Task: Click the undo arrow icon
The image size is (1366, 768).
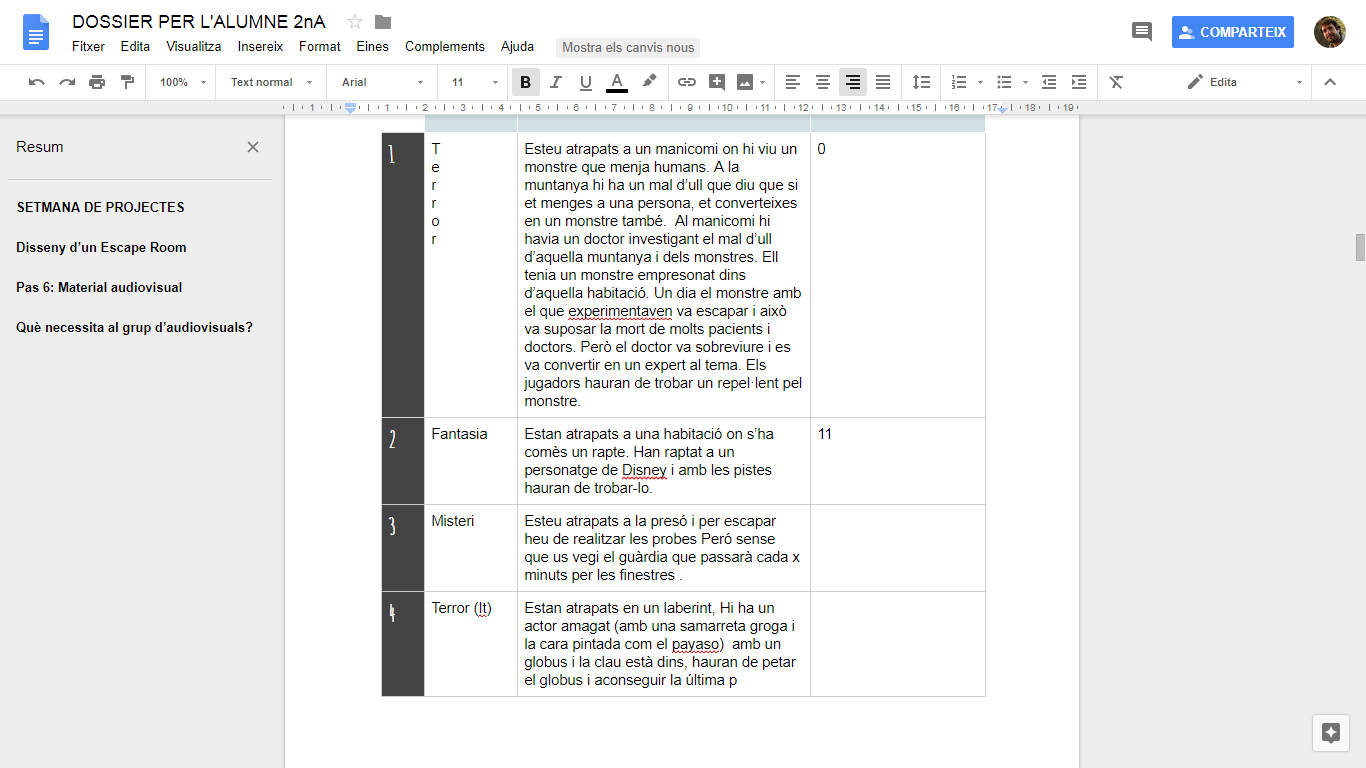Action: 37,82
